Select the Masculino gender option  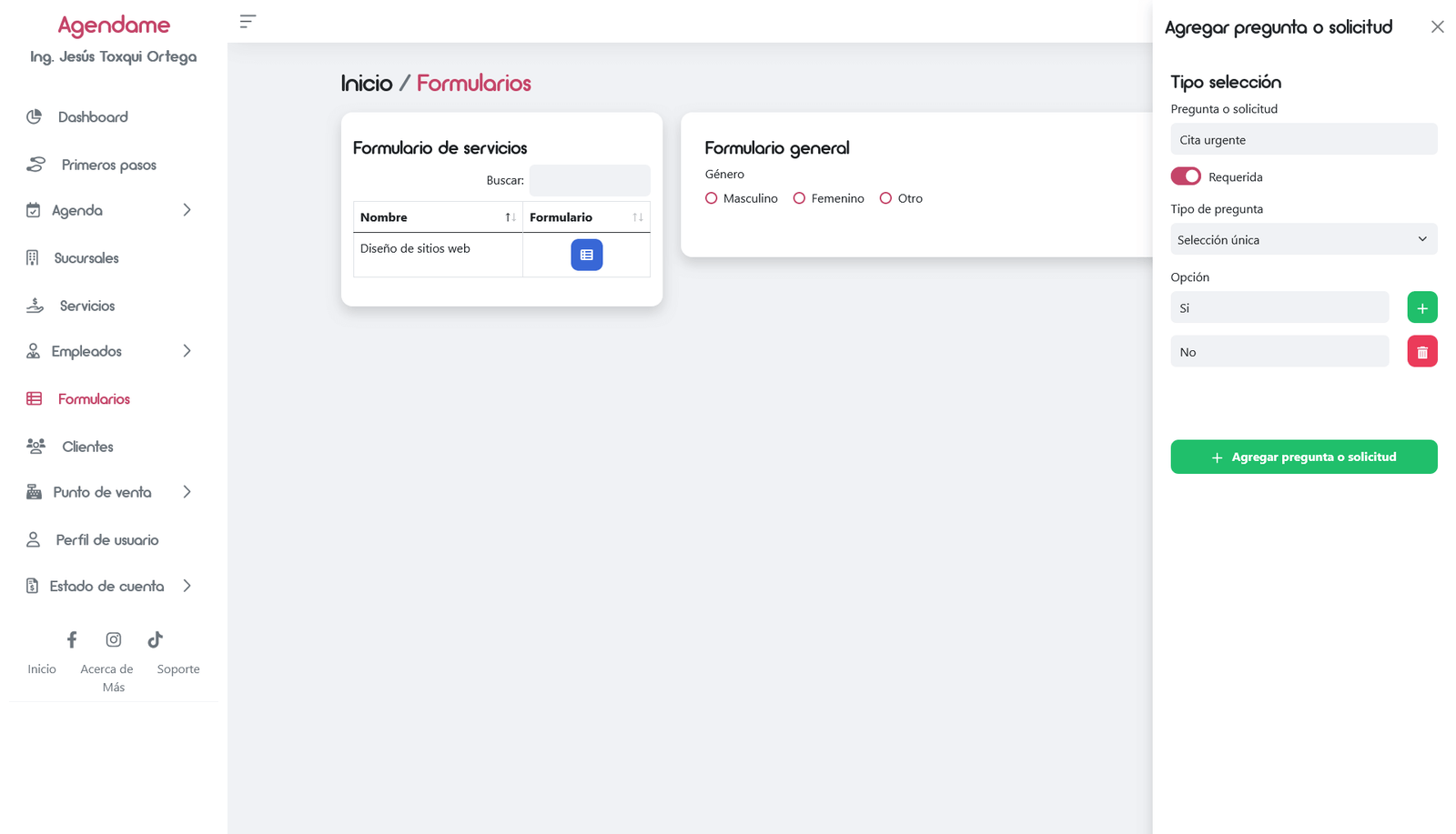coord(712,198)
